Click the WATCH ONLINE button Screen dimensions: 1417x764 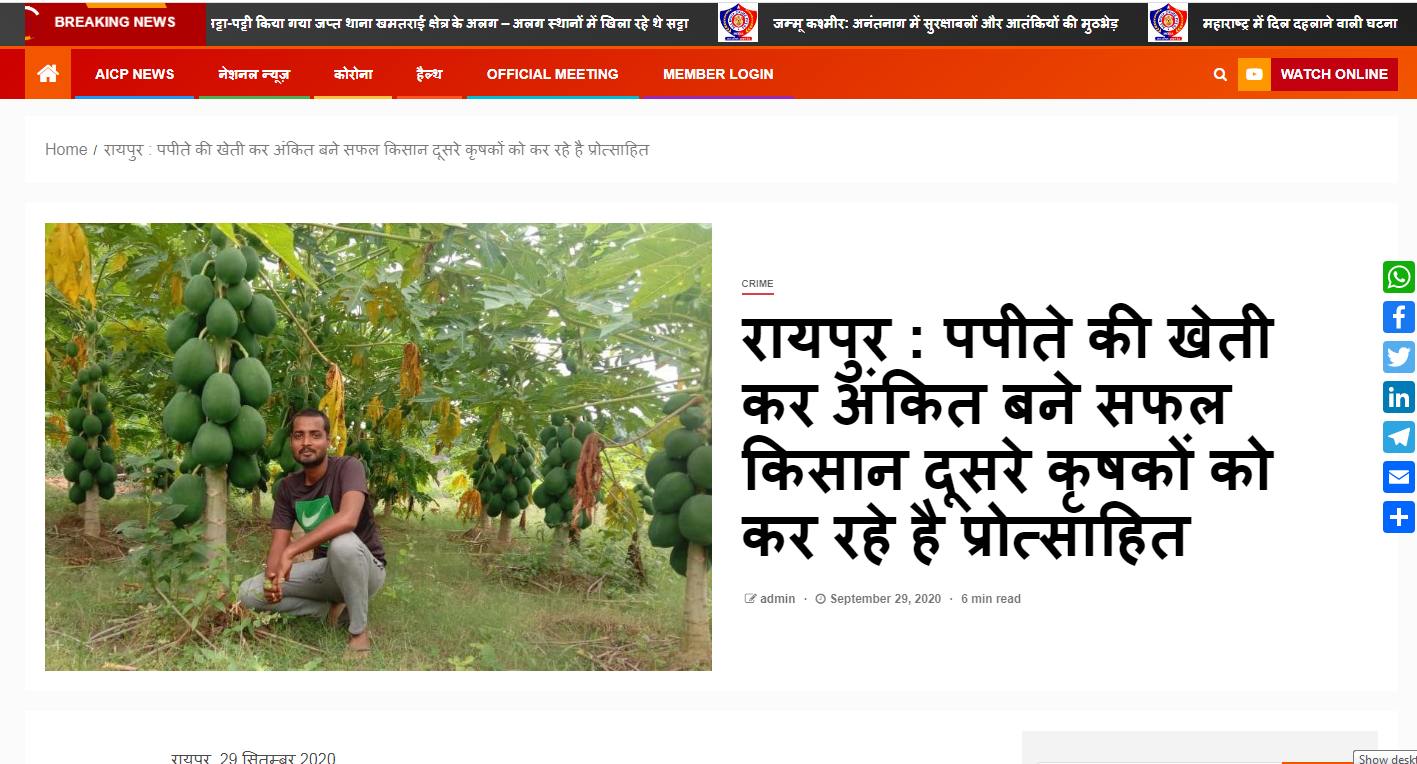[1334, 74]
